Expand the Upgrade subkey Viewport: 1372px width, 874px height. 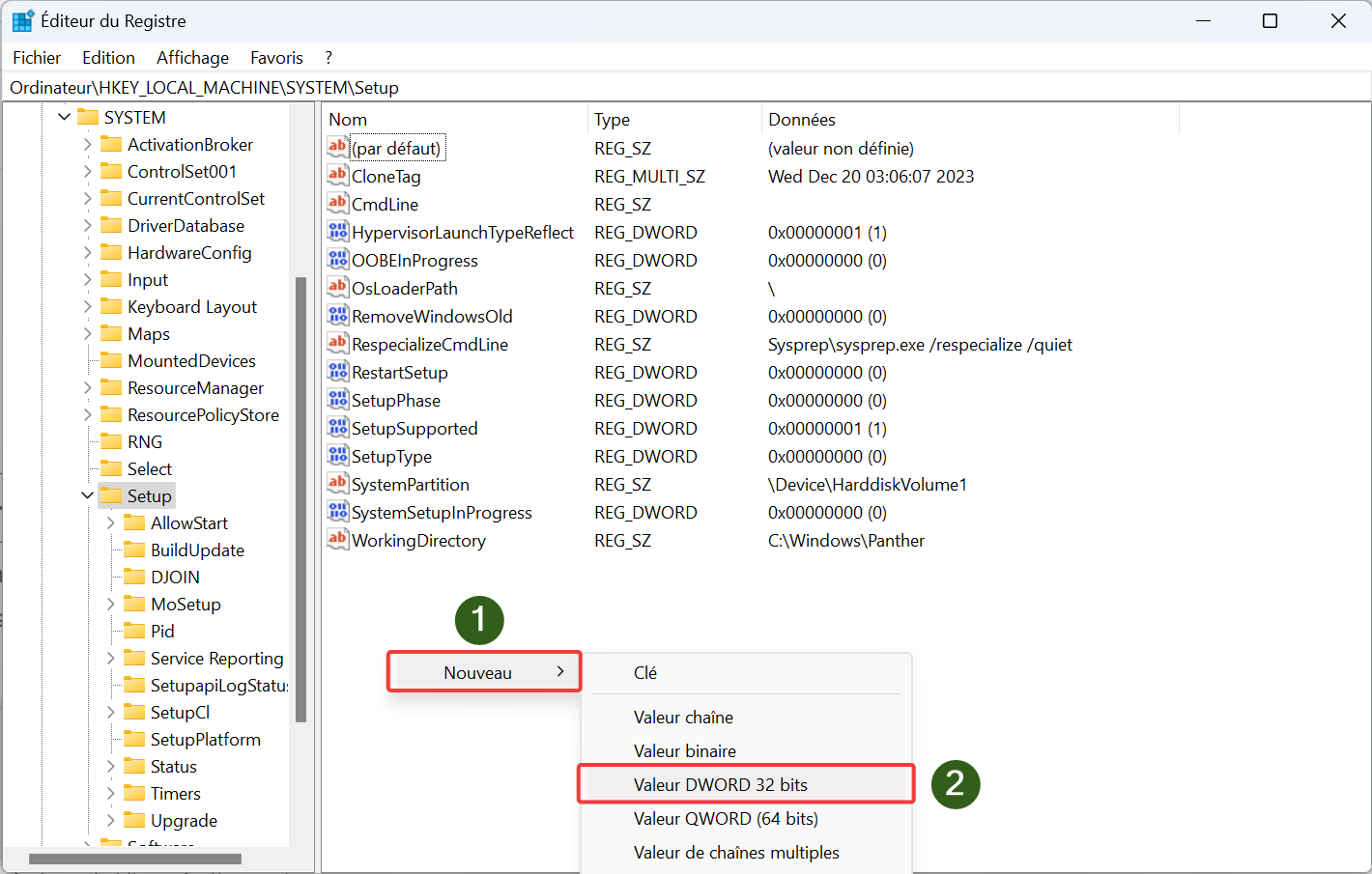[x=111, y=820]
